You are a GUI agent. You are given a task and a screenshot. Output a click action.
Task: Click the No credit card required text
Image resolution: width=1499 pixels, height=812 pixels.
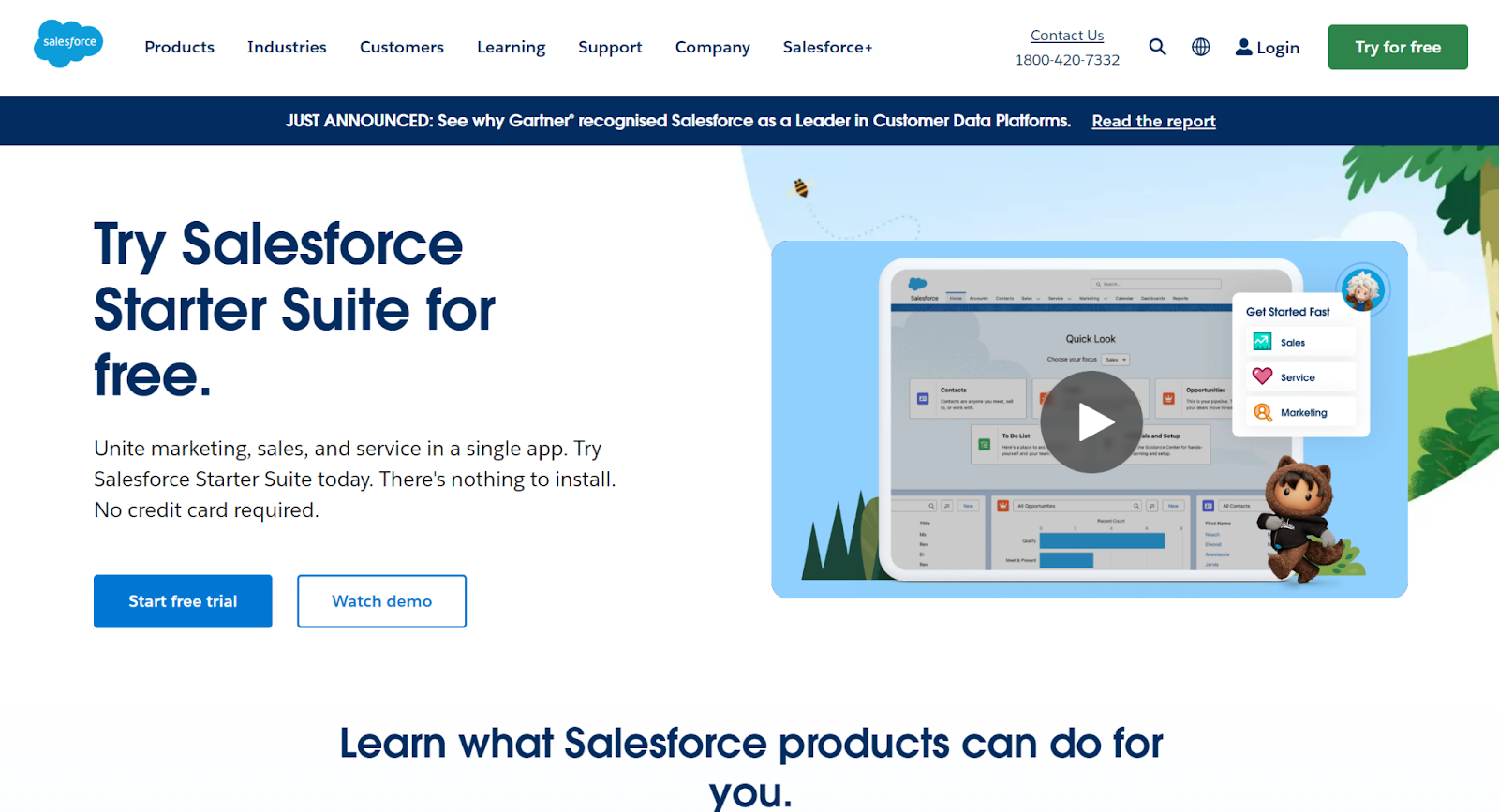click(206, 510)
